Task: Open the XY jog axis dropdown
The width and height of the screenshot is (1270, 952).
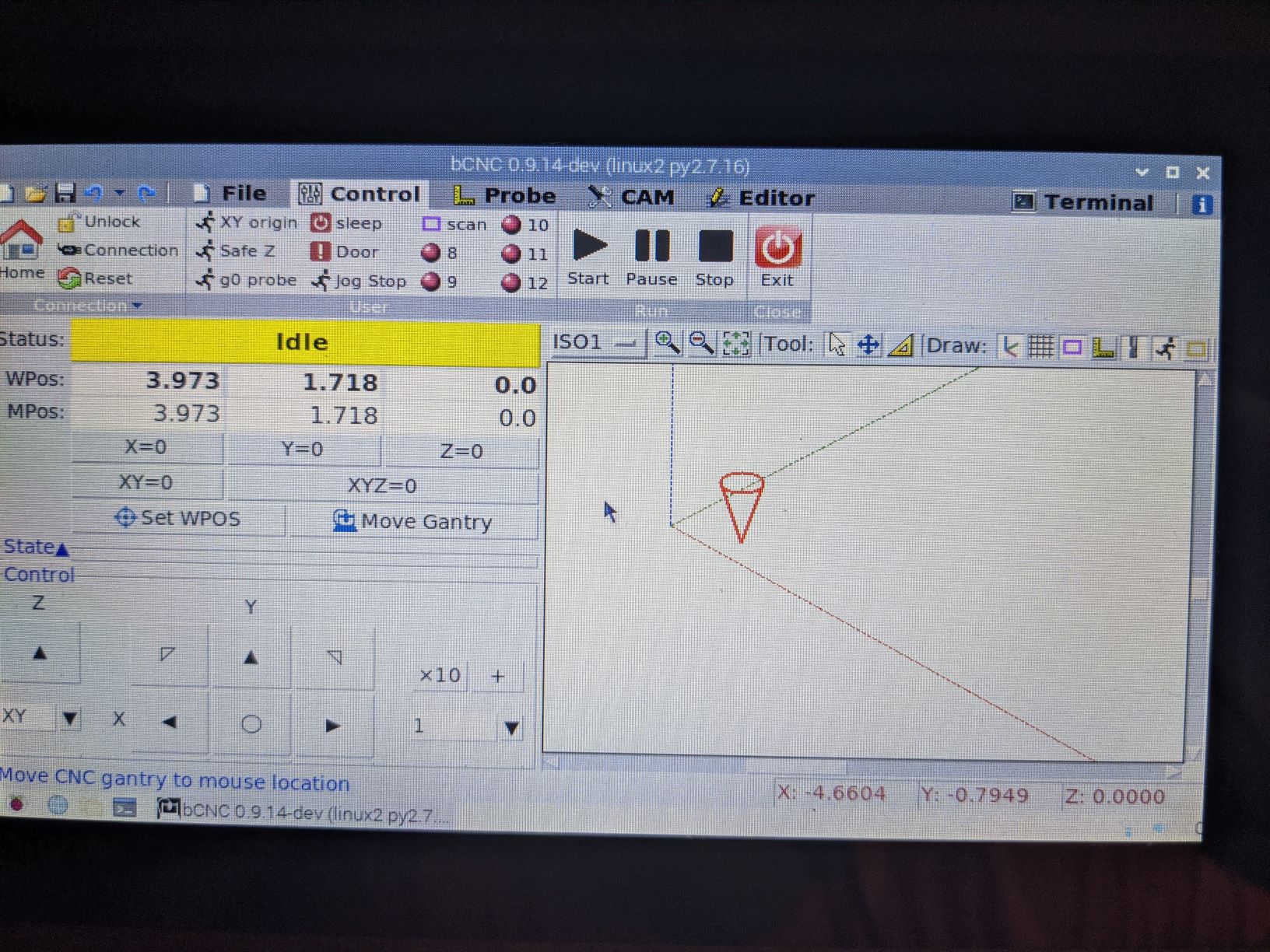Action: tap(69, 719)
